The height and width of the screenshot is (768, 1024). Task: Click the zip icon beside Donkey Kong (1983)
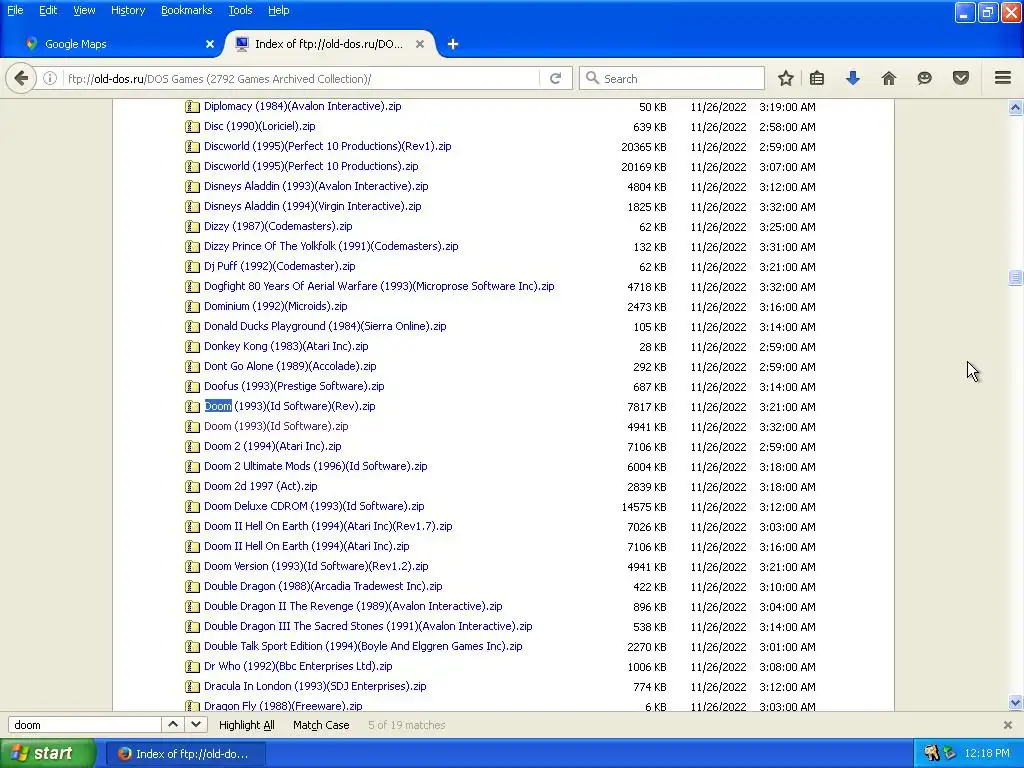(x=192, y=347)
